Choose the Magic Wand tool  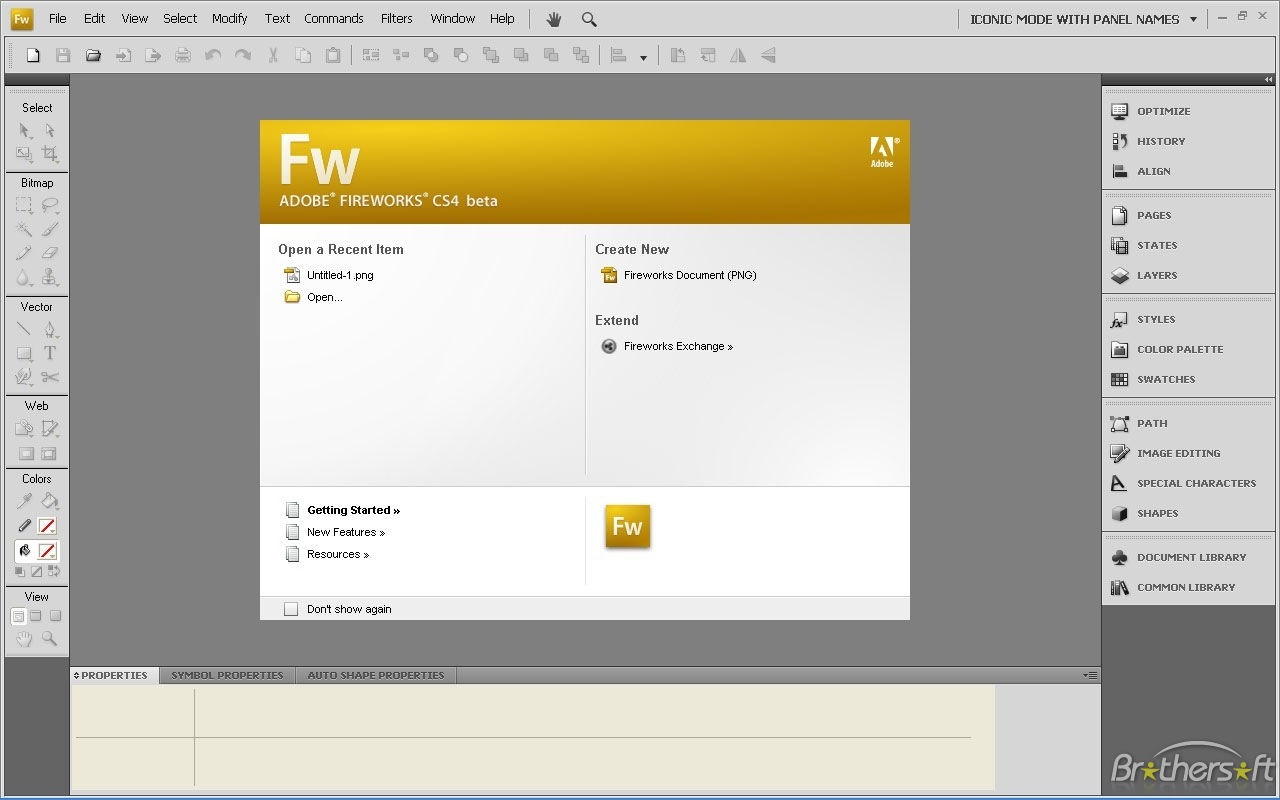[x=24, y=229]
